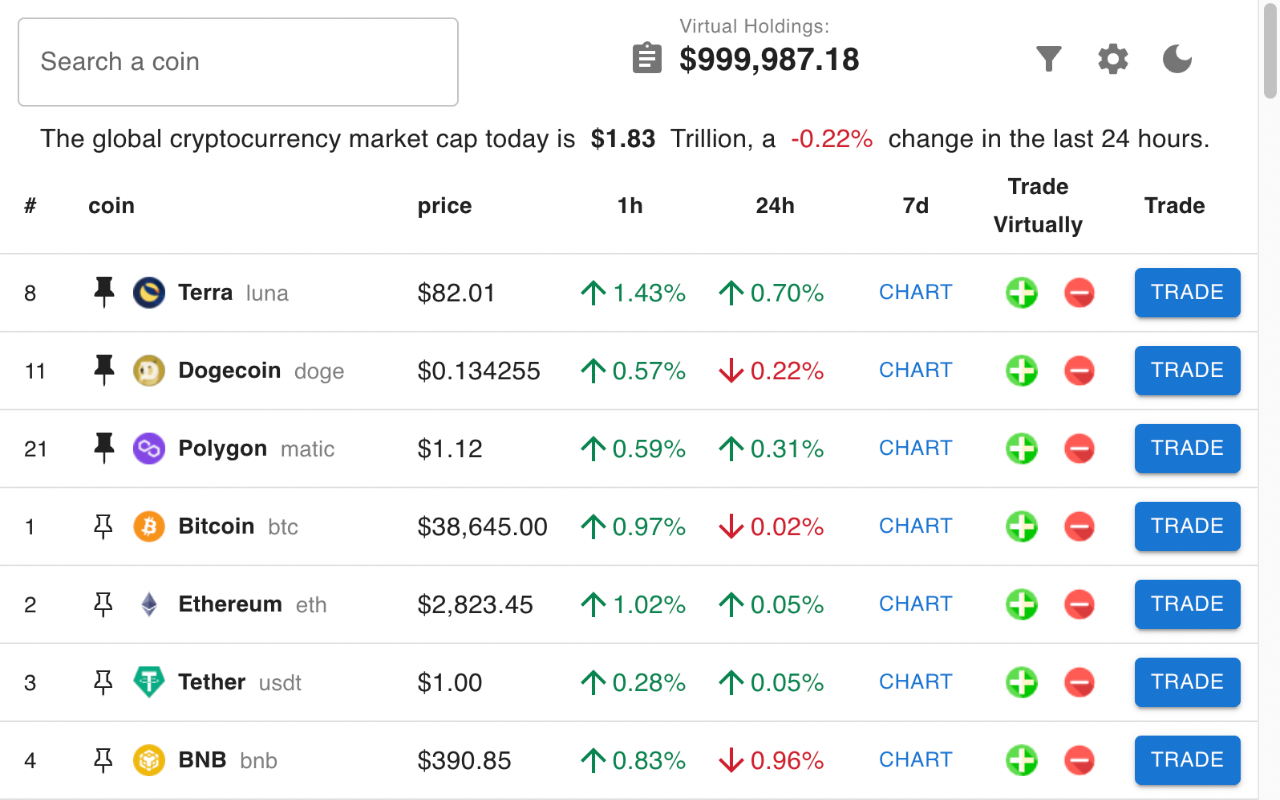Click TRADE button for Polygon
Viewport: 1280px width, 800px height.
coord(1187,449)
